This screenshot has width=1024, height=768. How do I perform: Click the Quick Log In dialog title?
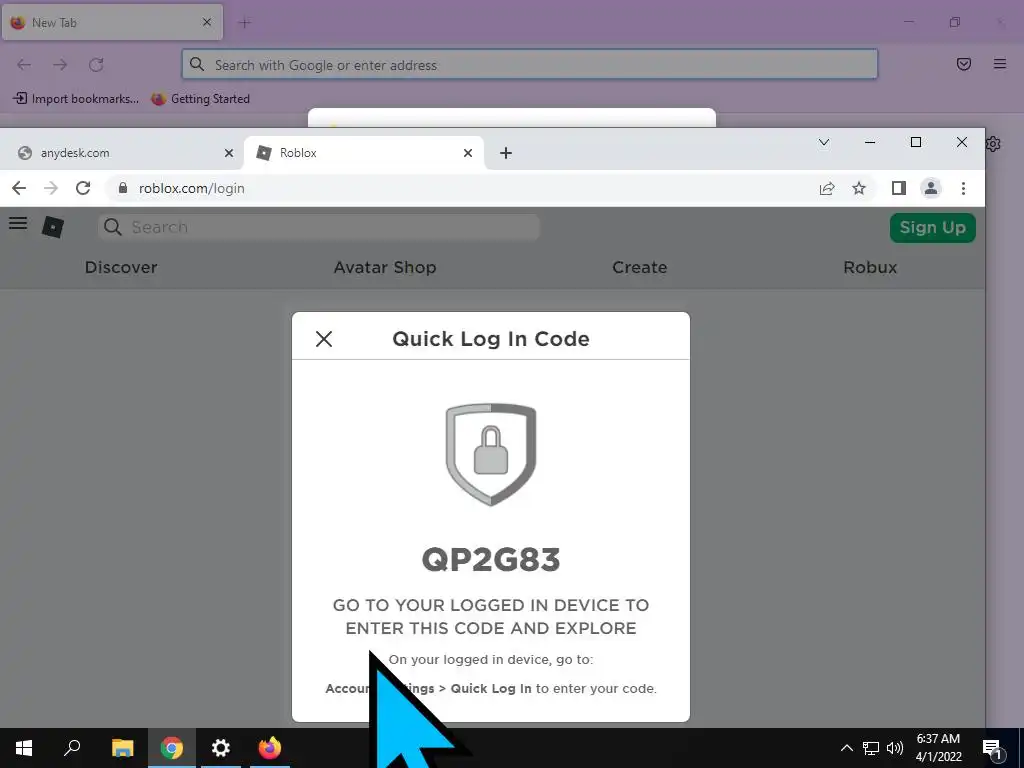(491, 339)
